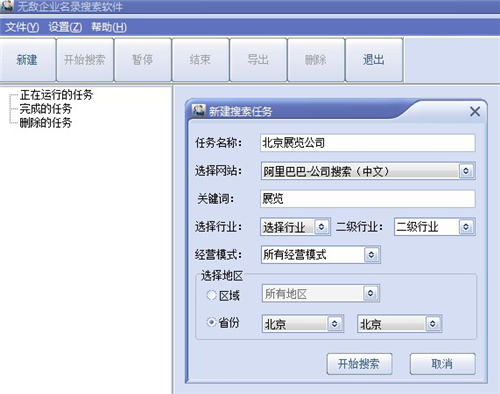Close the 新建搜索任务 dialog
500x394 pixels.
coord(475,111)
